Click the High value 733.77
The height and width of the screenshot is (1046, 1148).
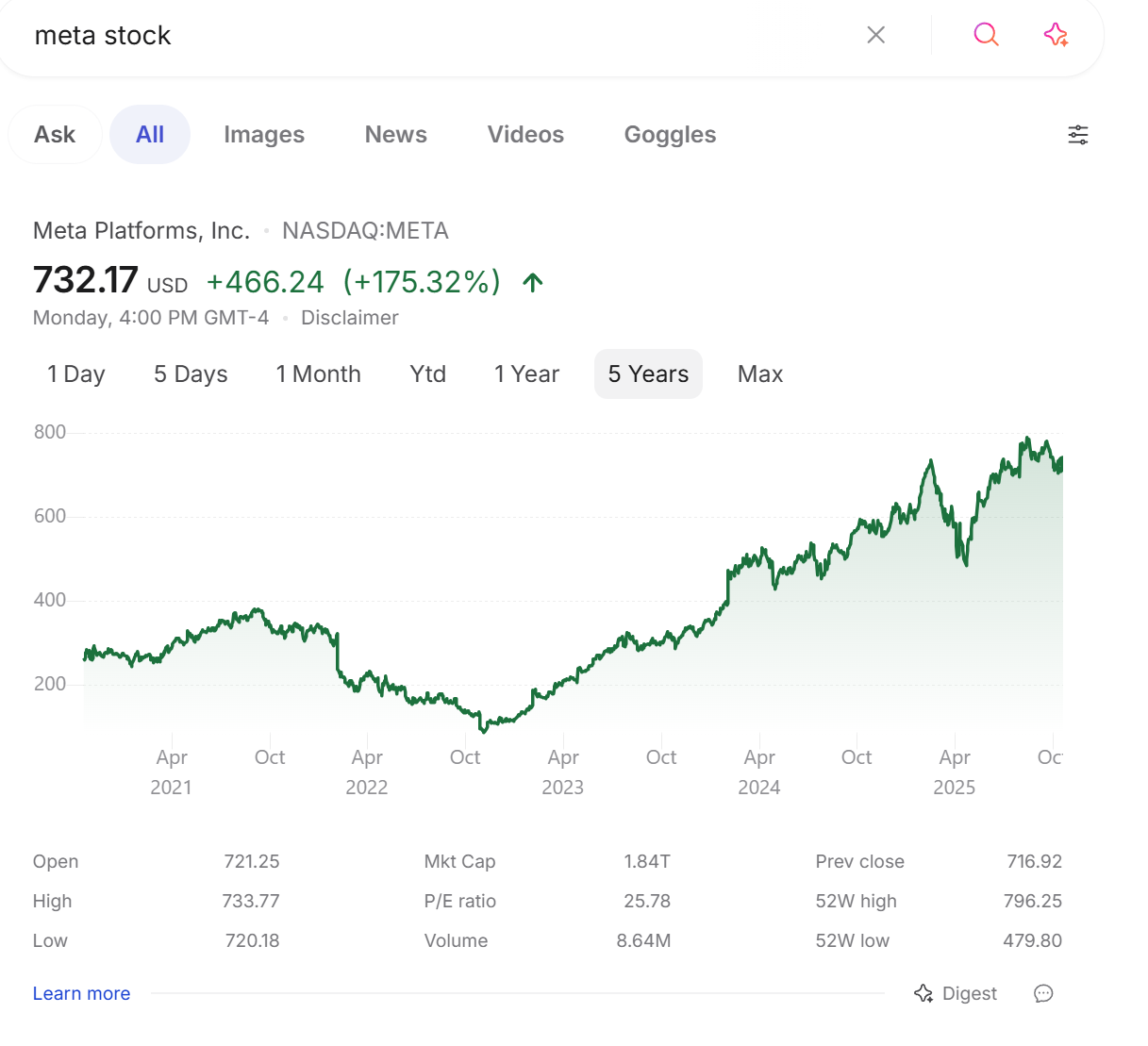251,901
